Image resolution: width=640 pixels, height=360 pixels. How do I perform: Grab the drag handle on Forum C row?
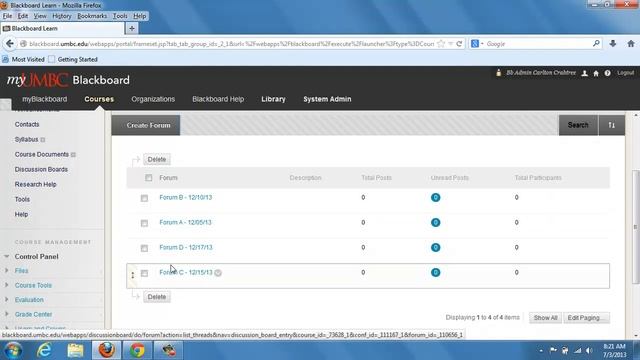(x=133, y=276)
